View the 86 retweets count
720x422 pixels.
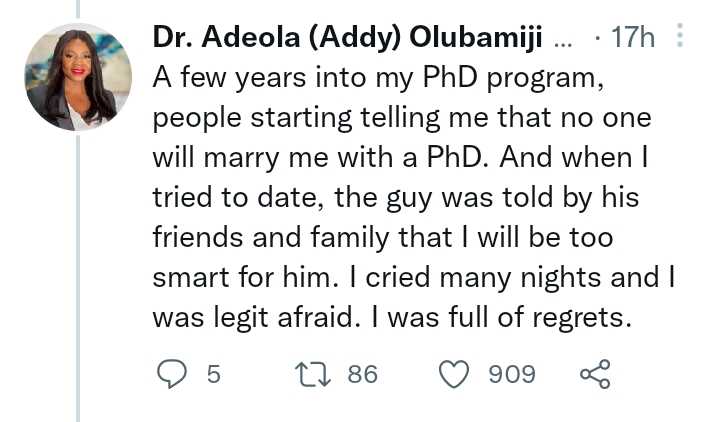(362, 374)
